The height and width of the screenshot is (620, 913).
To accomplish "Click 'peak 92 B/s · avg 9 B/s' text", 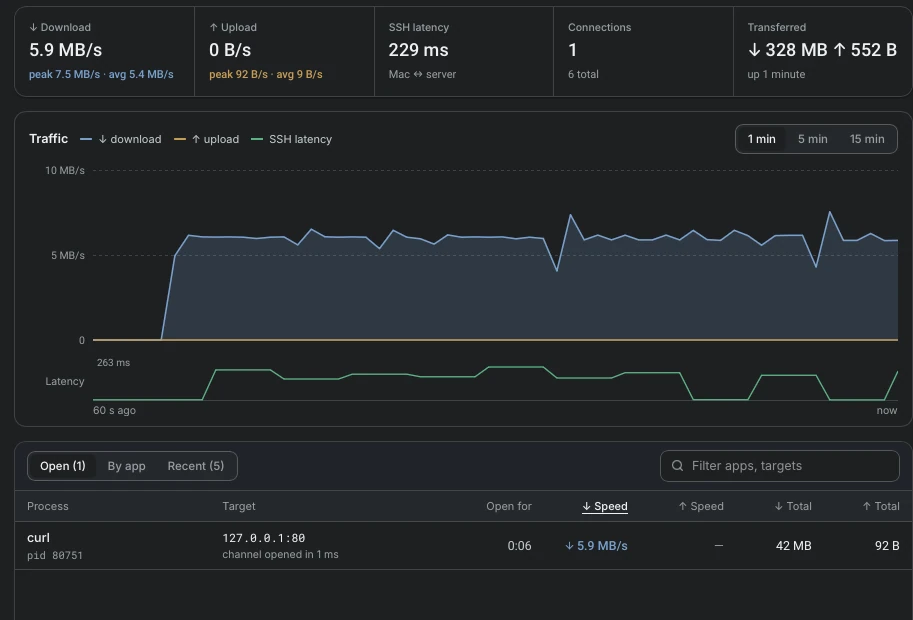I will (266, 75).
